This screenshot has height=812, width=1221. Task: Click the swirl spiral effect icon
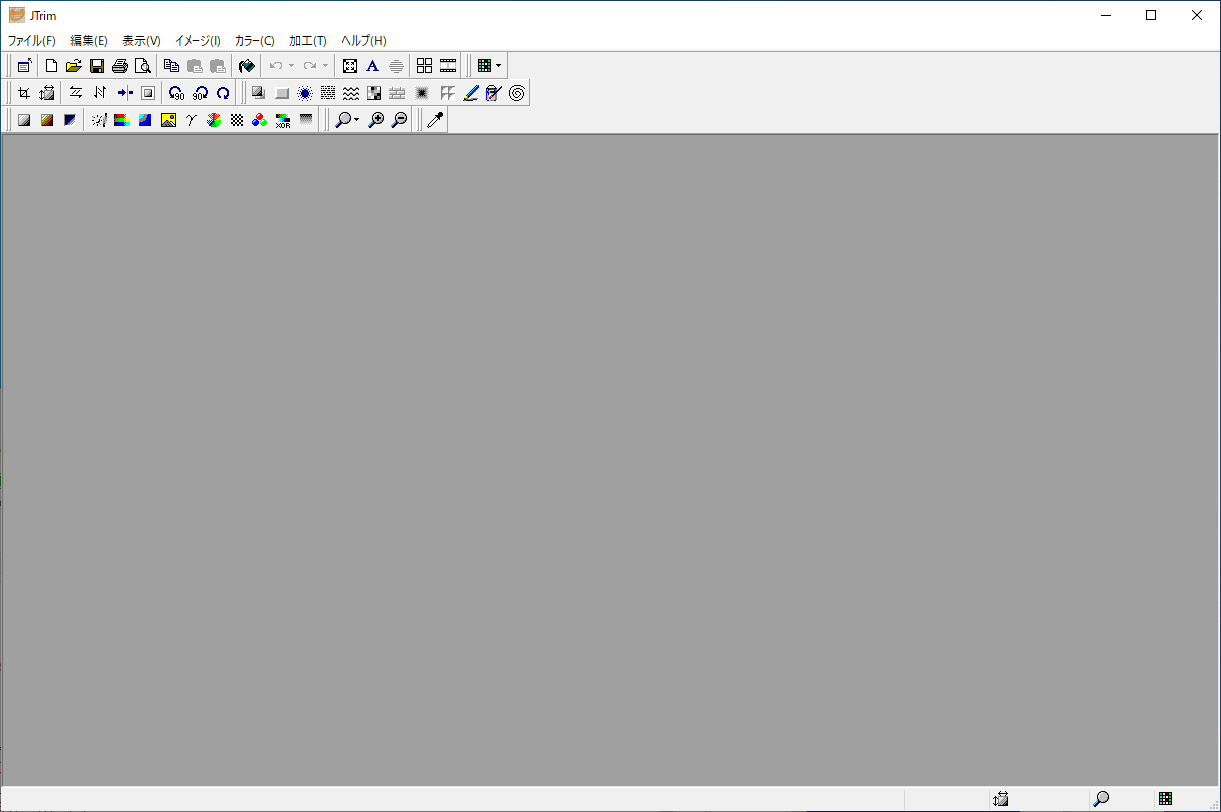[x=517, y=93]
